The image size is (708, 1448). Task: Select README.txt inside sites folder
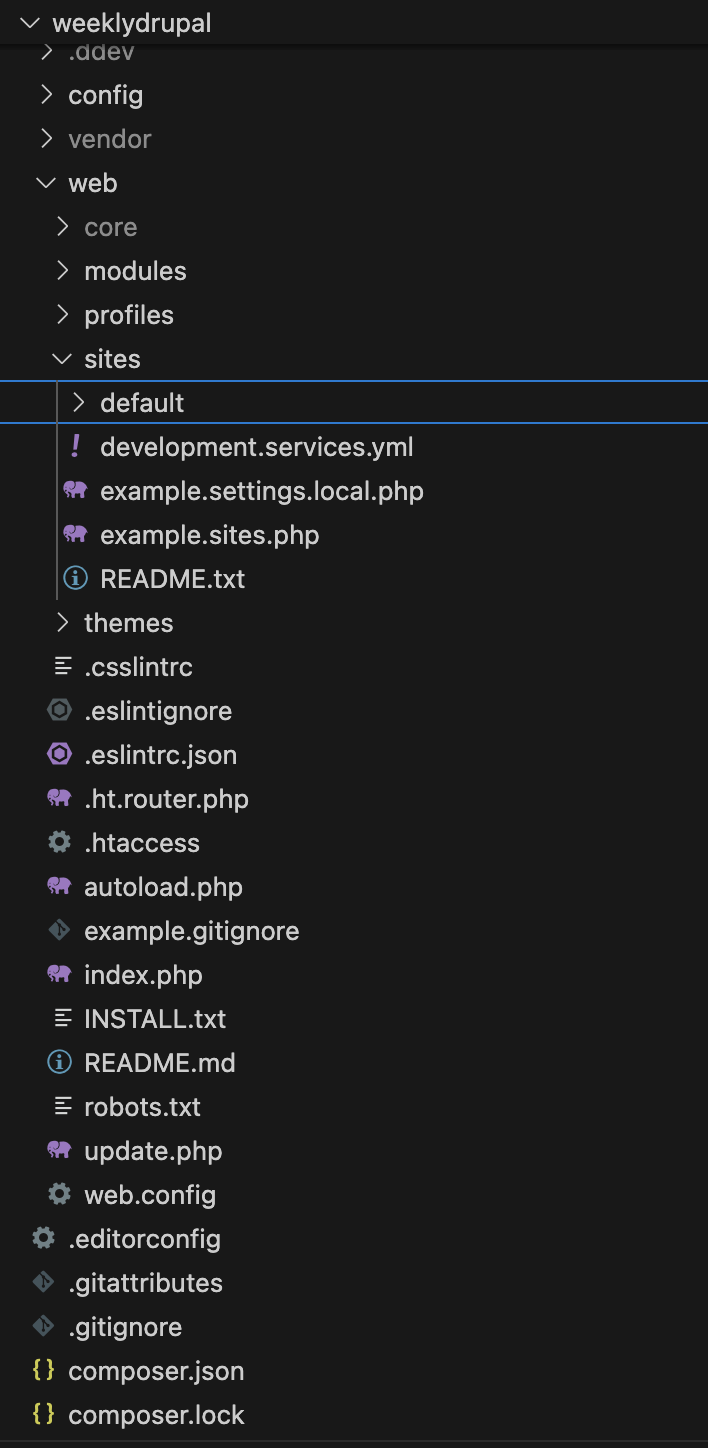point(173,579)
